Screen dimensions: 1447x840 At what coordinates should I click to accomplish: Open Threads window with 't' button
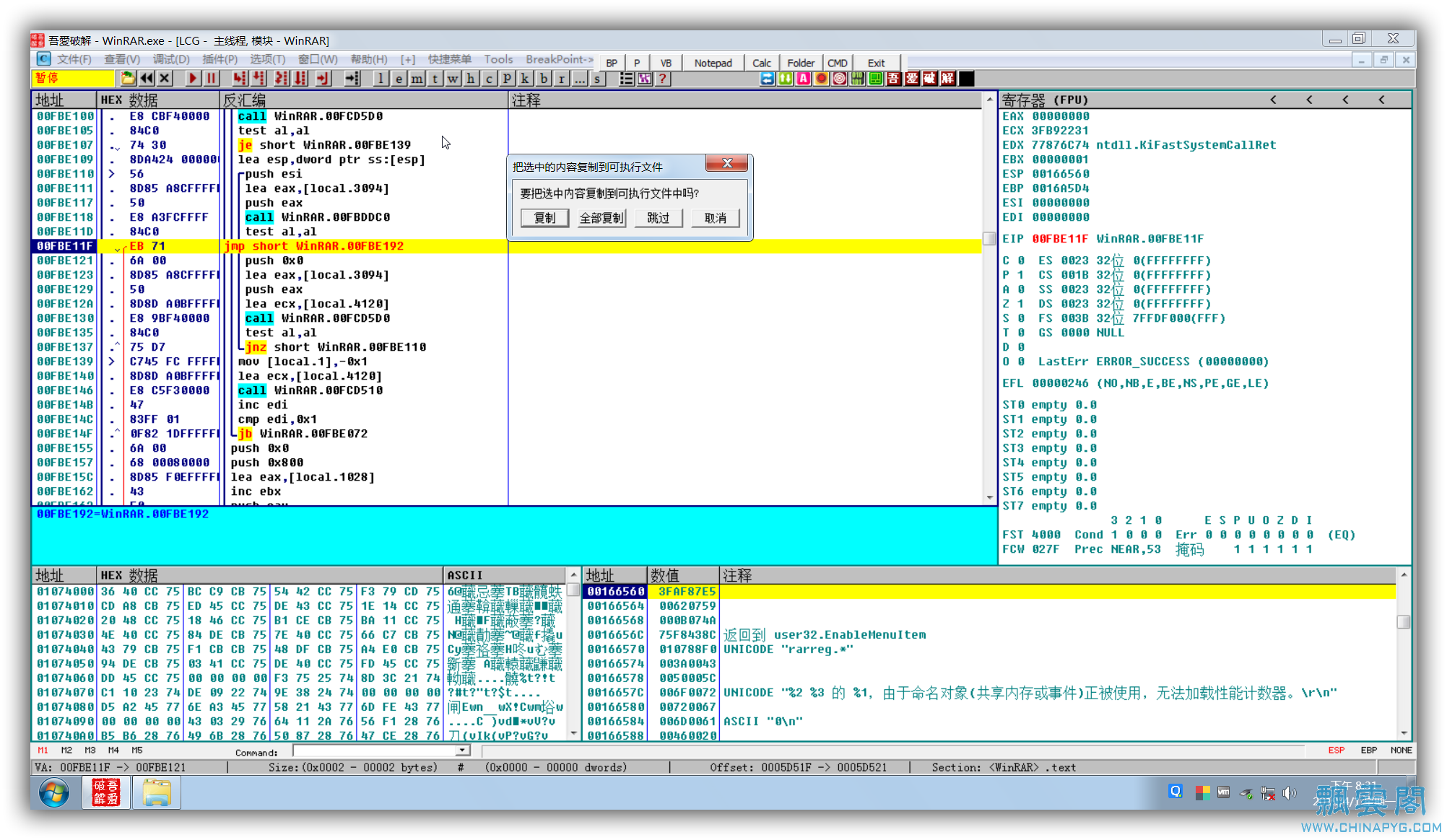(435, 79)
